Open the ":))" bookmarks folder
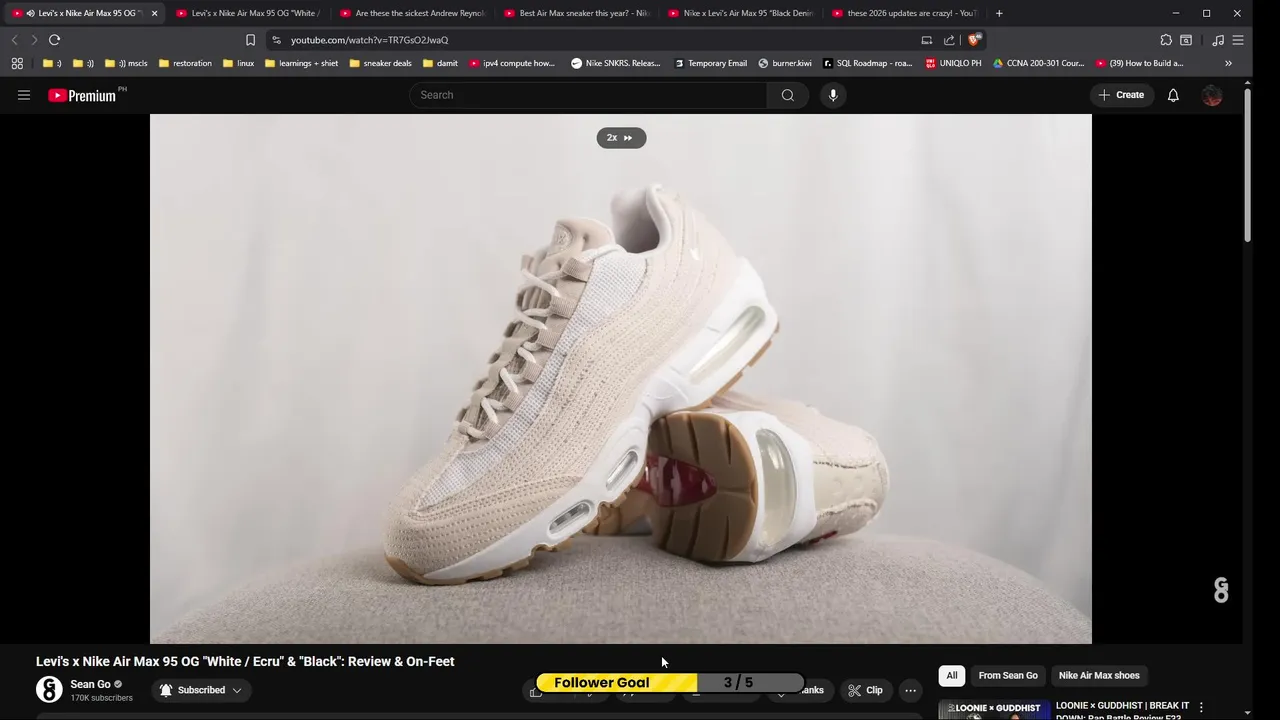This screenshot has width=1280, height=720. click(83, 63)
